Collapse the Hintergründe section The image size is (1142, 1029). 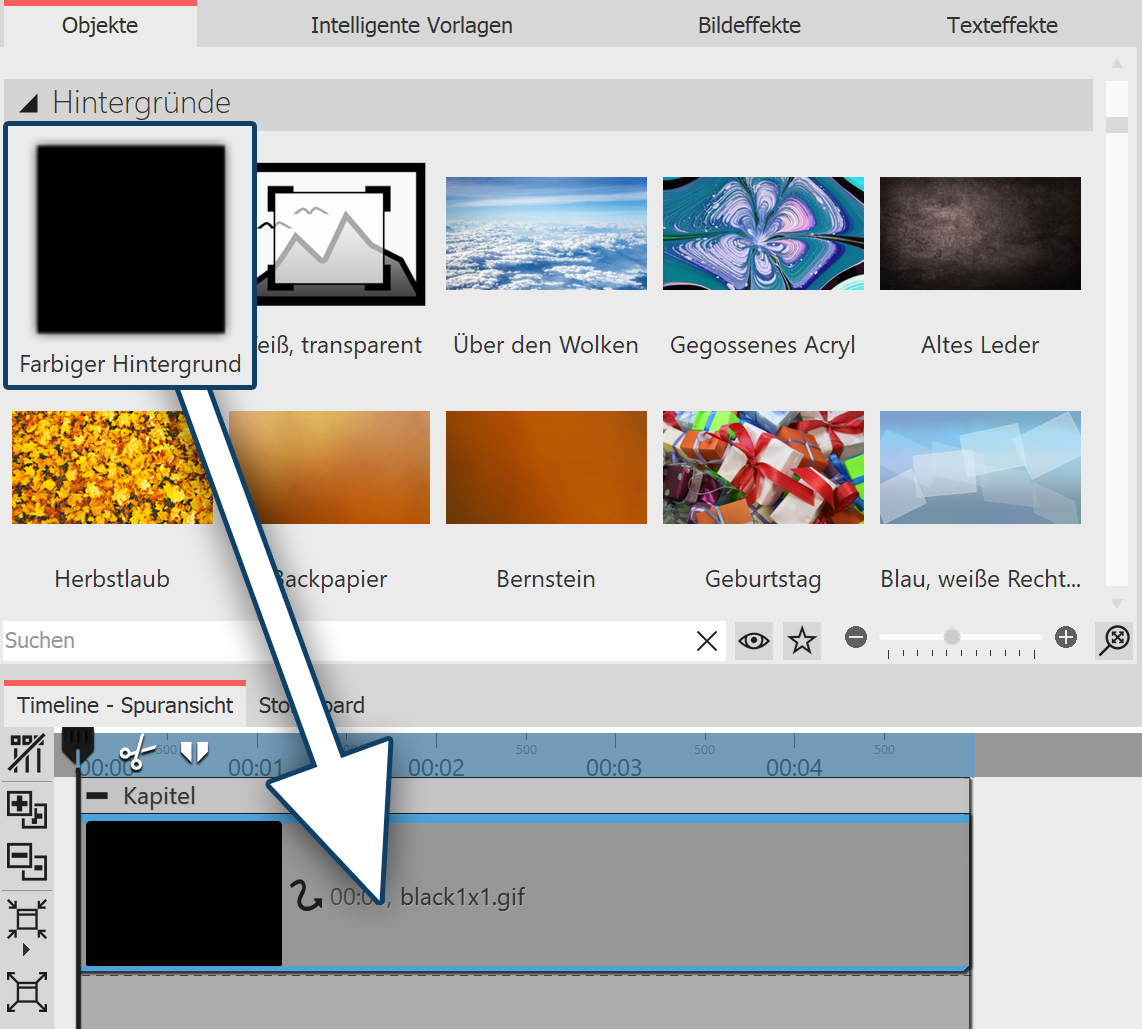point(30,102)
